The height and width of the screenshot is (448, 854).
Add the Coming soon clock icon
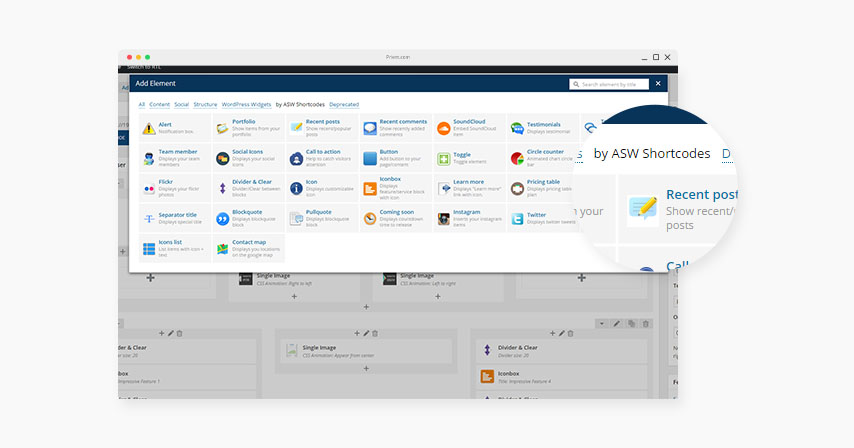tap(370, 219)
